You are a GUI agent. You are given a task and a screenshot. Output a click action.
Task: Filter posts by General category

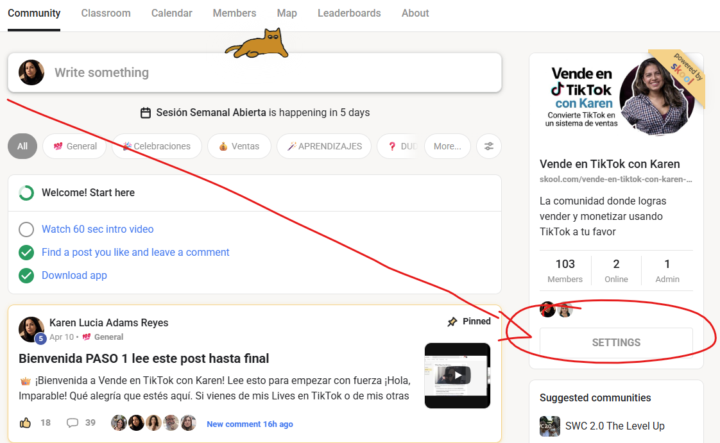(x=75, y=146)
